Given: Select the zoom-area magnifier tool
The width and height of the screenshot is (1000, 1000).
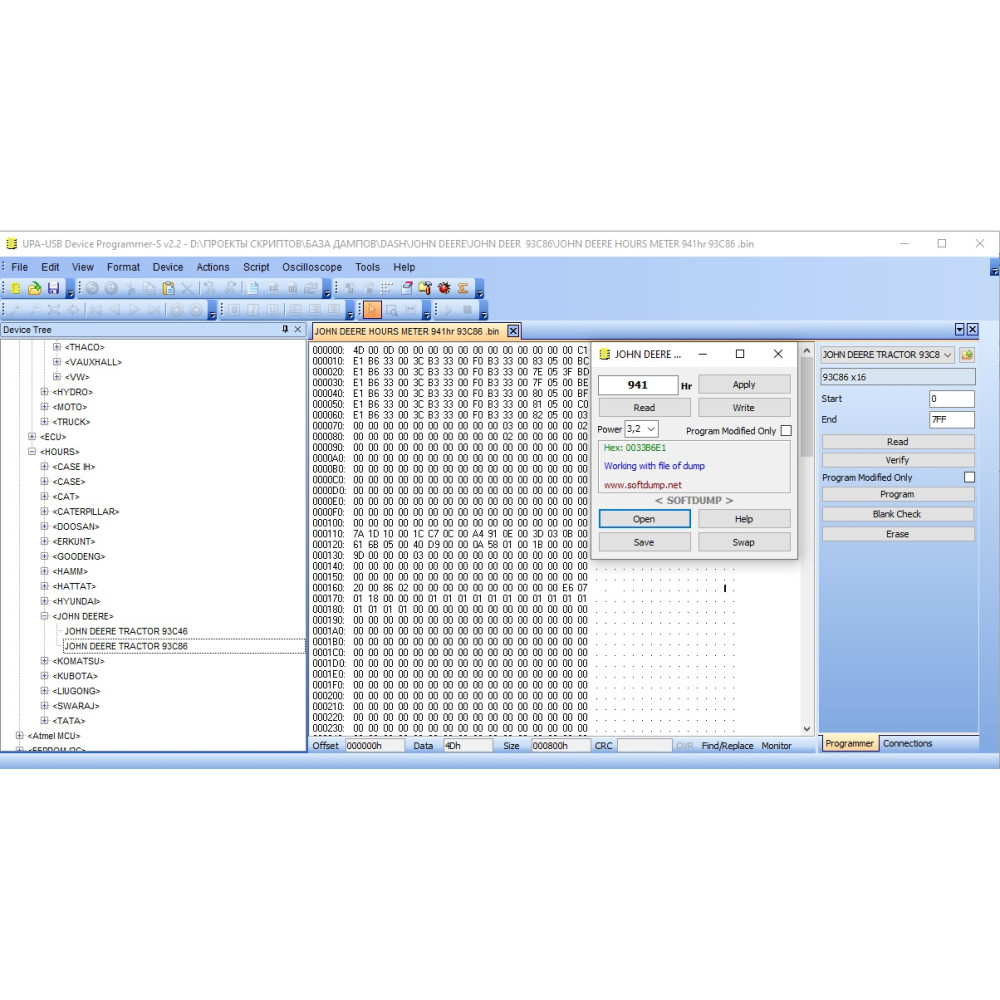Looking at the screenshot, I should coord(391,310).
